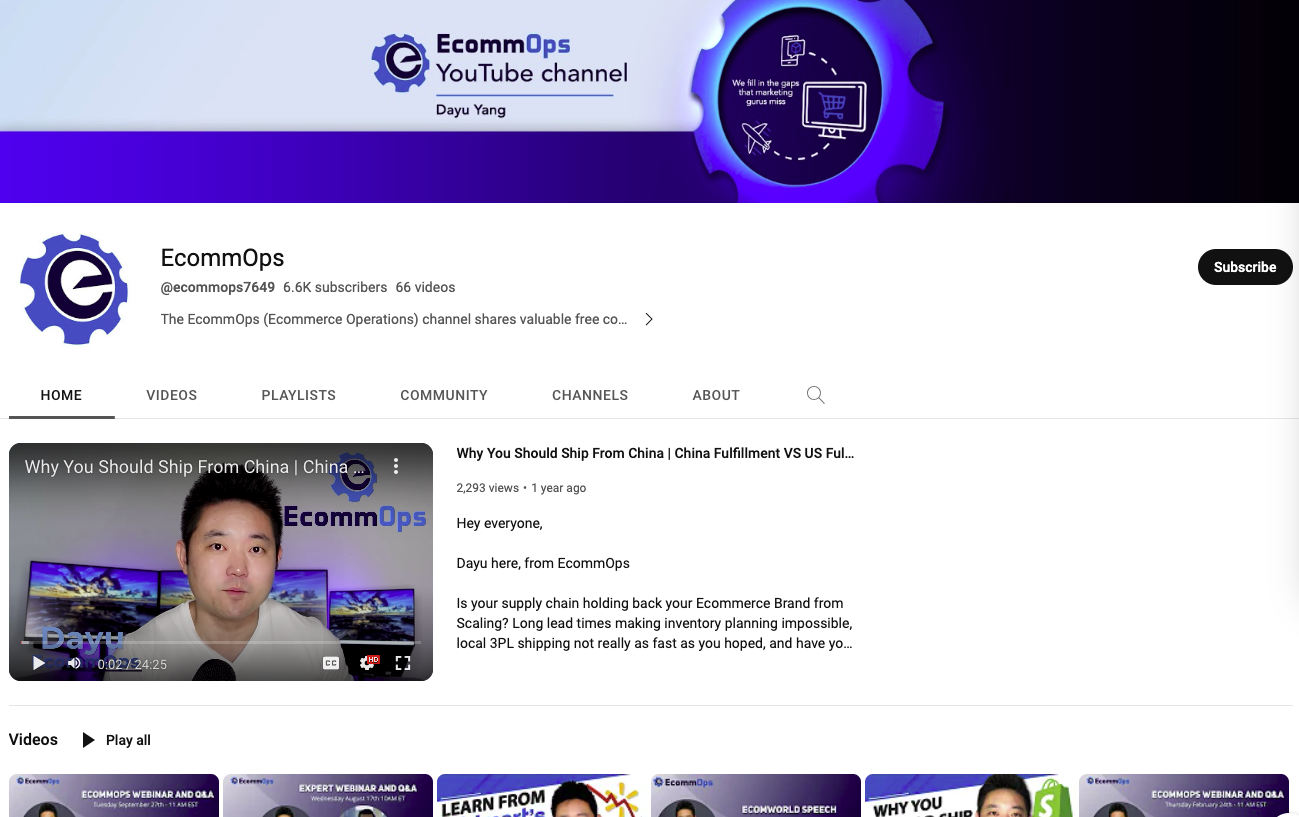The height and width of the screenshot is (817, 1299).
Task: Switch to the Videos tab
Action: pos(171,395)
